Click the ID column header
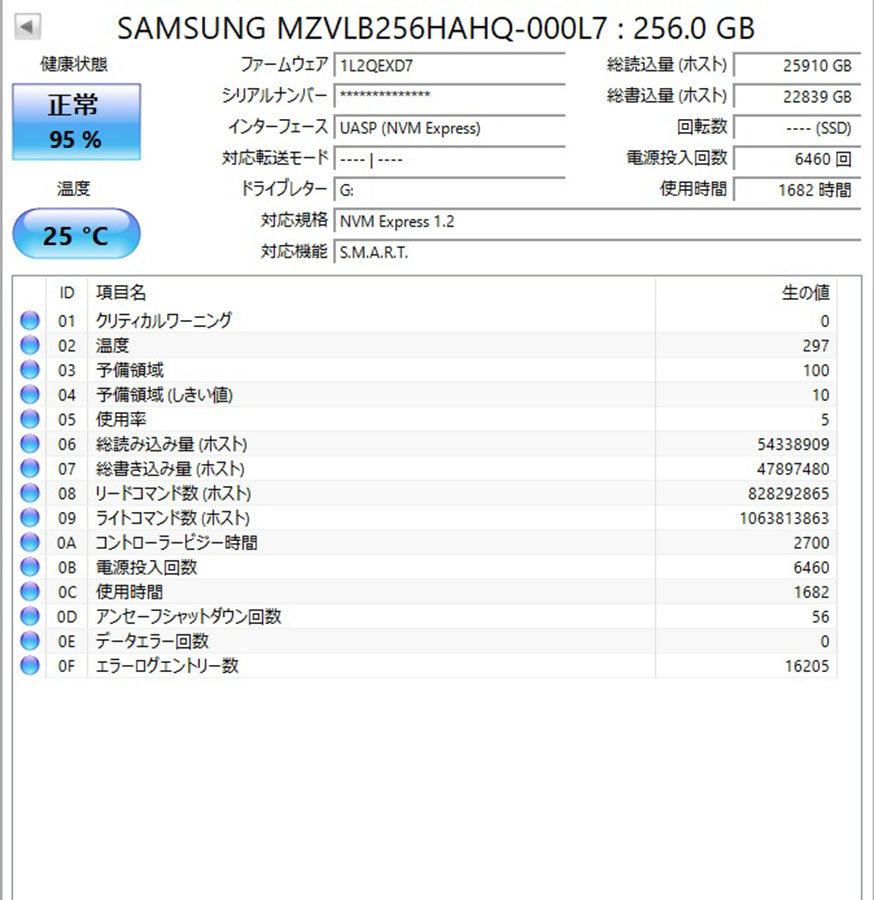 click(67, 293)
